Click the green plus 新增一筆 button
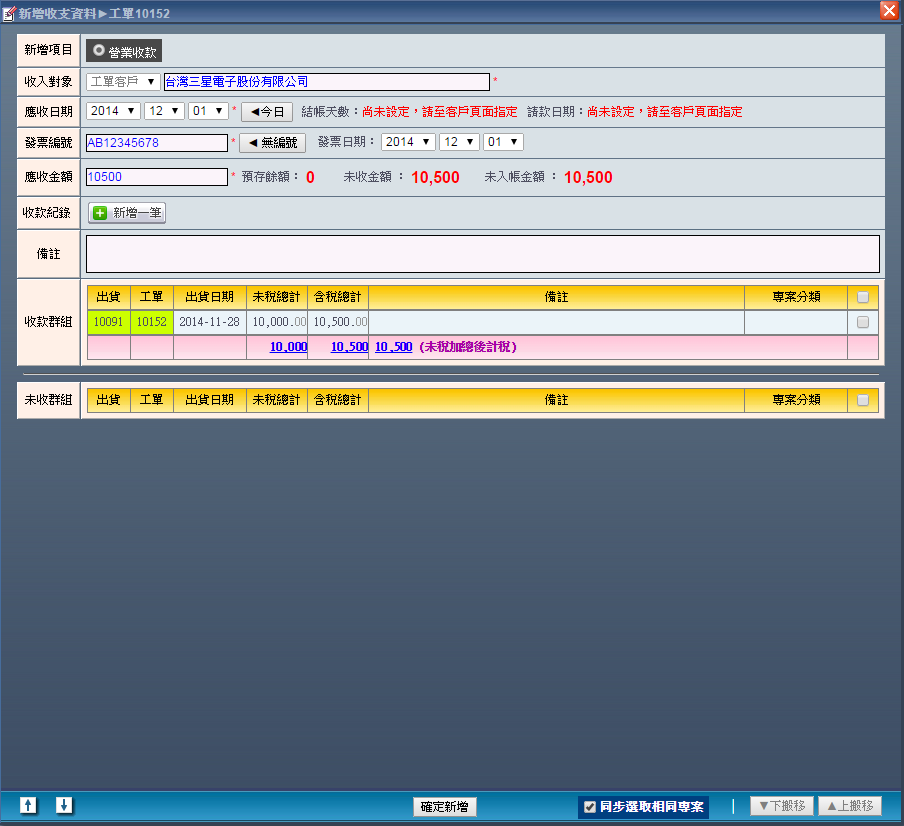Screen dimensions: 904x826 [127, 213]
